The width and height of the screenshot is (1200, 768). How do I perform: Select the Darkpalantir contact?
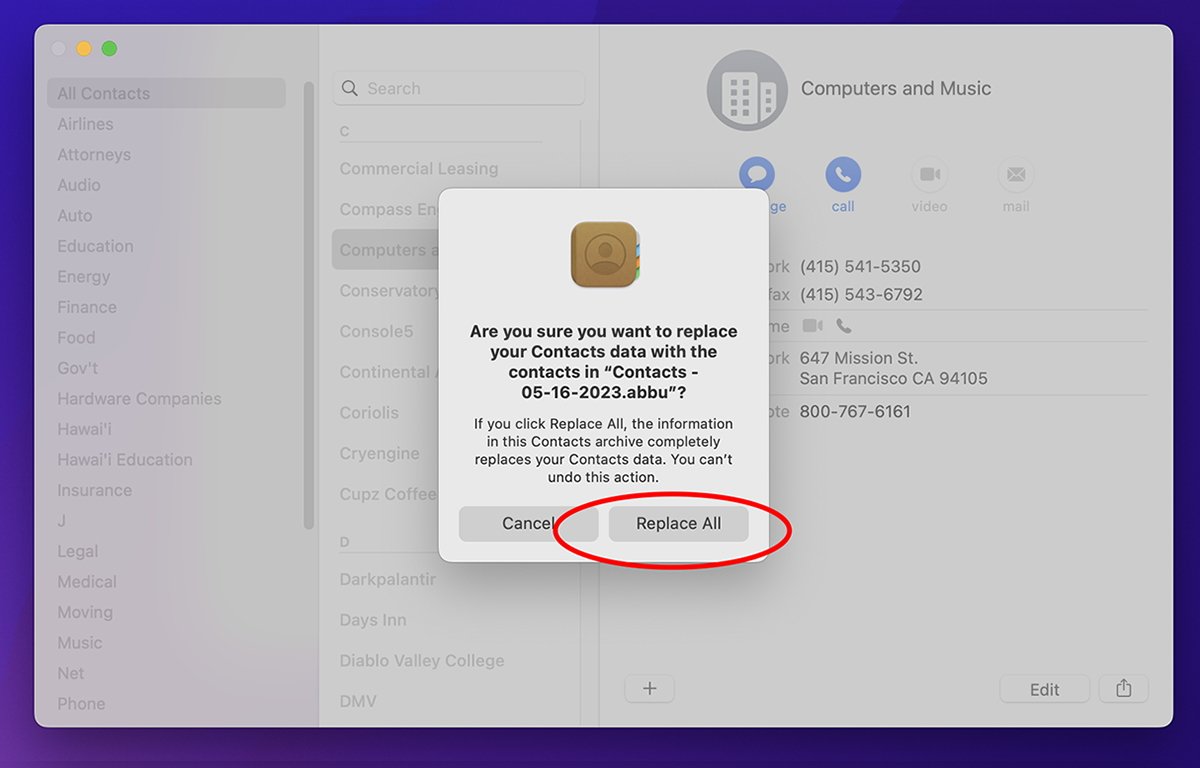click(388, 579)
